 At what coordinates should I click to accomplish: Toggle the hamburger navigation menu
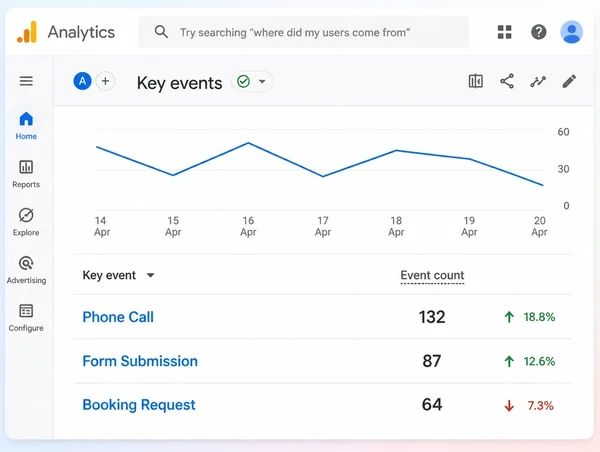click(26, 81)
